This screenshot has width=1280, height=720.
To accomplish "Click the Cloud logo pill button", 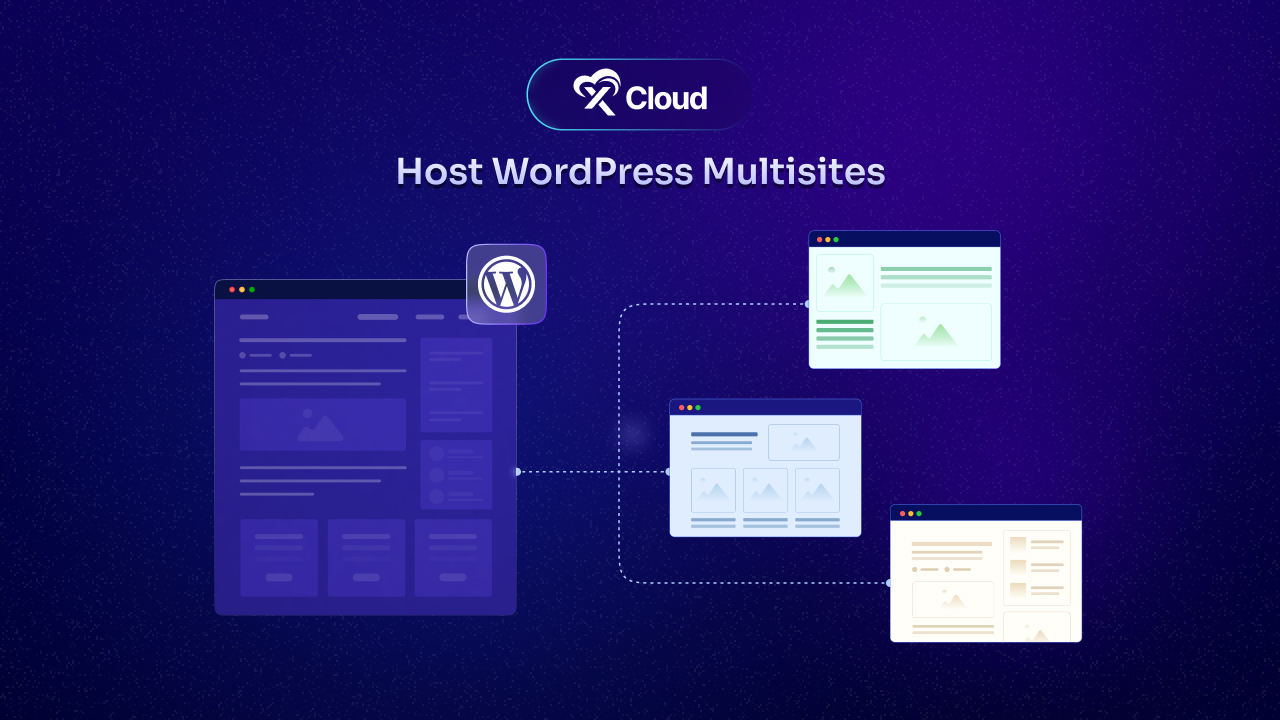I will click(x=639, y=94).
